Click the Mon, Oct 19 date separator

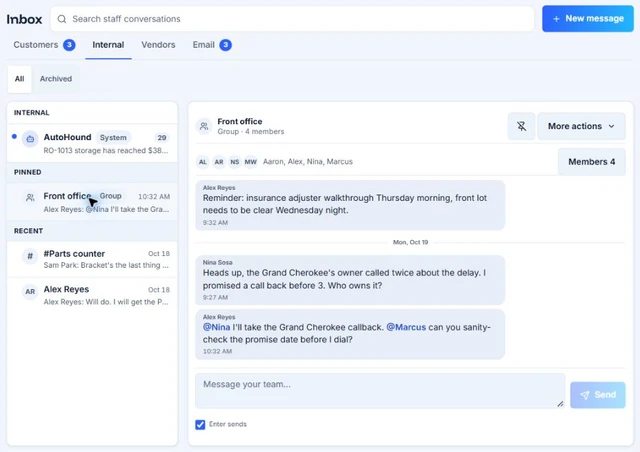pyautogui.click(x=410, y=242)
